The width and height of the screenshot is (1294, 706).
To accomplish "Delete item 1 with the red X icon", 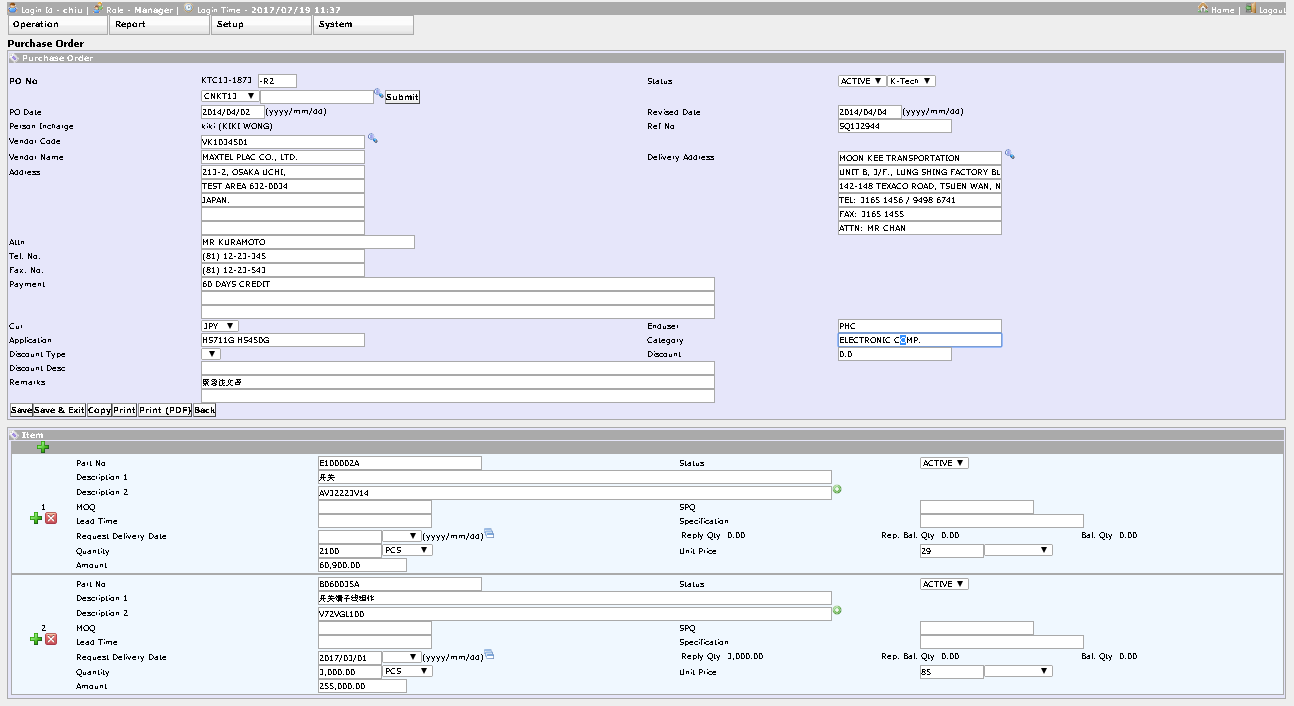I will (51, 518).
